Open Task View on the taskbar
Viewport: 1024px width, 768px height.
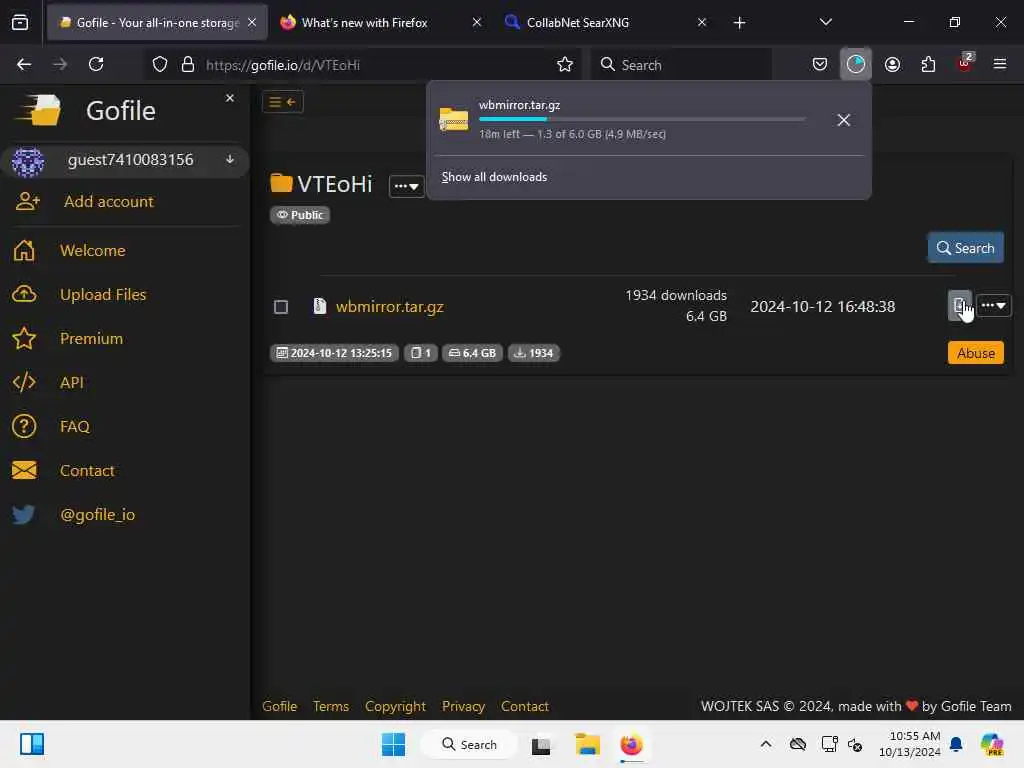tap(541, 745)
